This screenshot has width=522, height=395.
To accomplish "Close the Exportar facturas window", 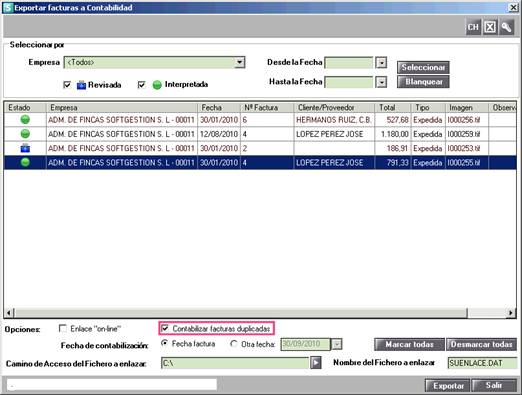I will pos(513,7).
